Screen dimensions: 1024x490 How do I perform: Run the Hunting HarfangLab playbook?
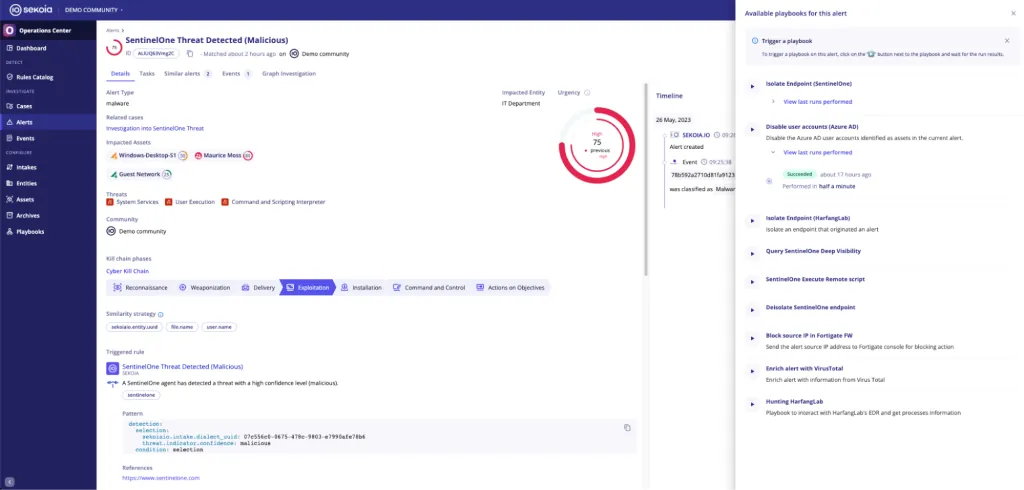pyautogui.click(x=752, y=404)
